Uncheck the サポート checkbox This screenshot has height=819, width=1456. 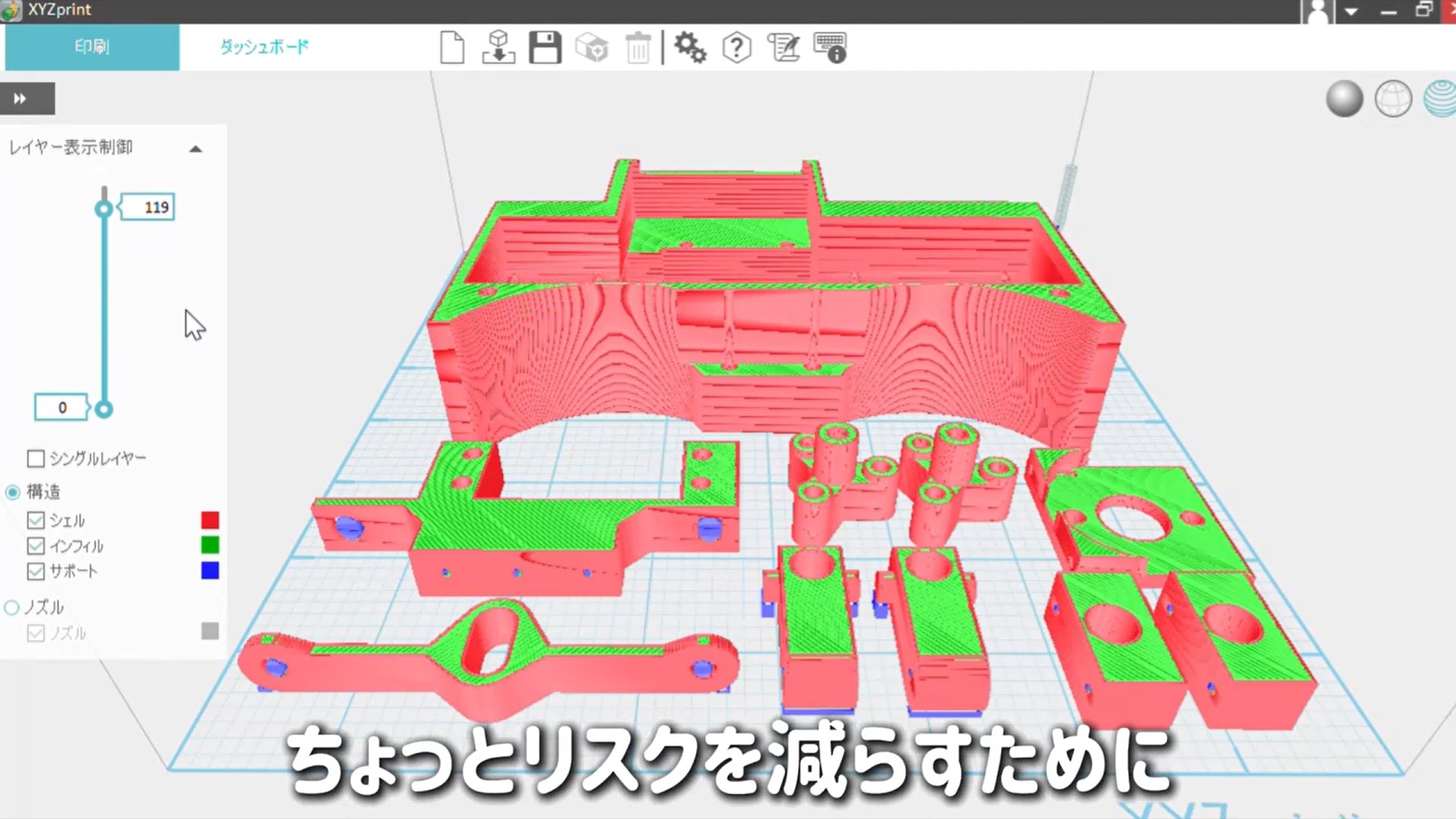pos(36,571)
